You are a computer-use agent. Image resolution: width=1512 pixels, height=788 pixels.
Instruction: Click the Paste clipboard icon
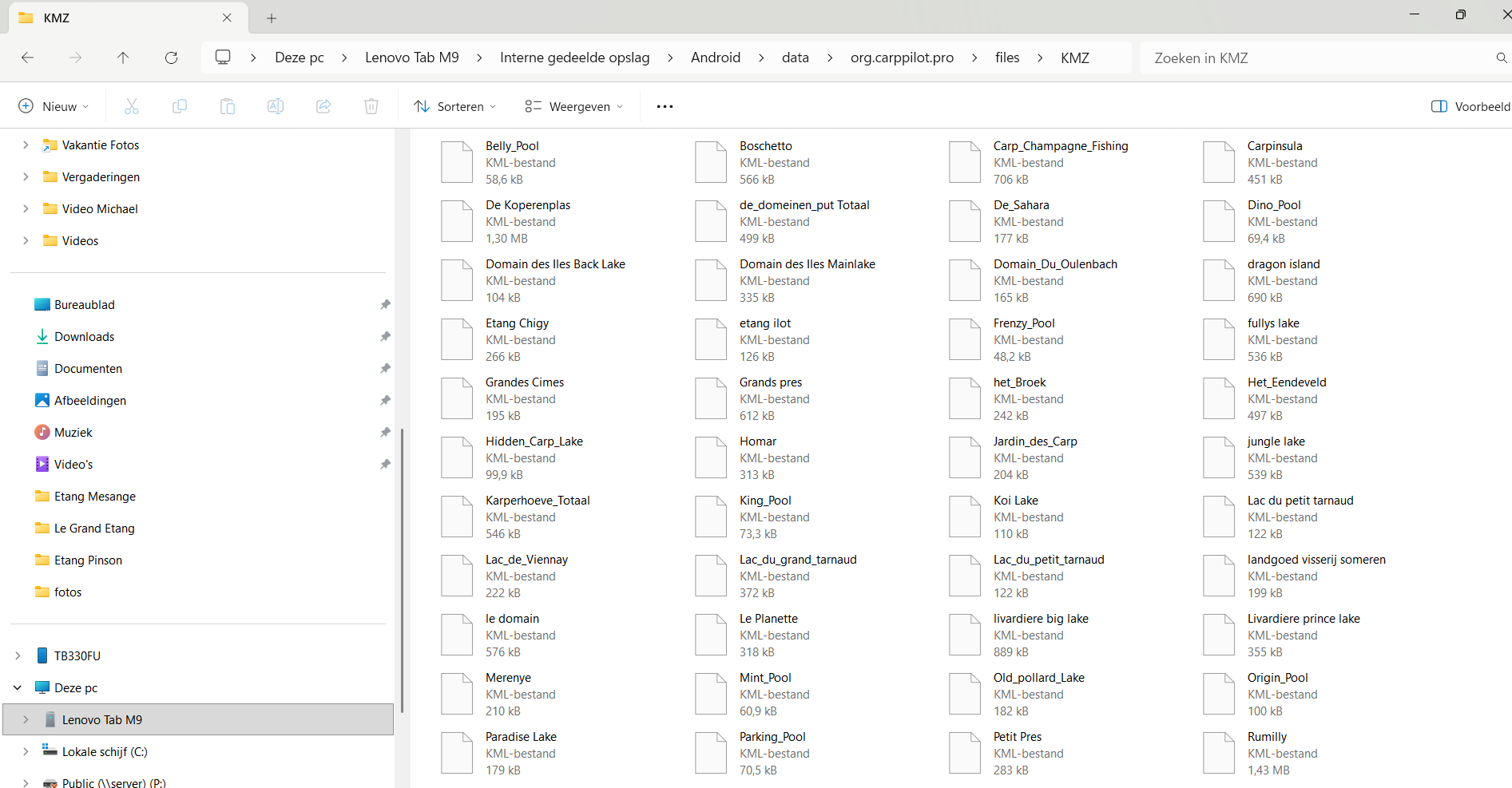pos(228,106)
